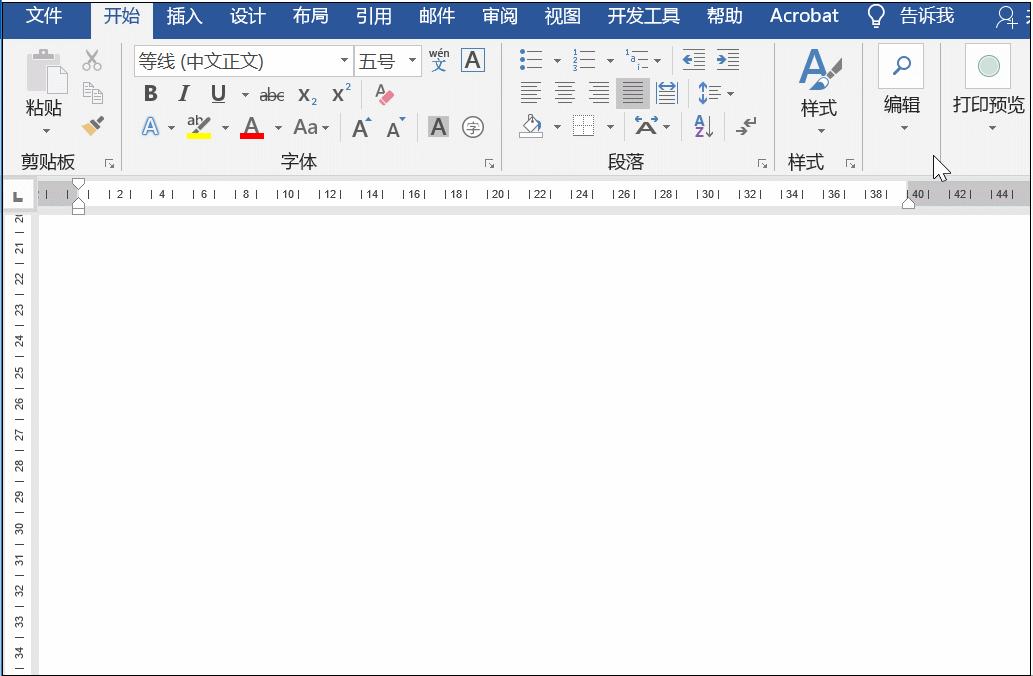Click the Increase Font Size icon
1033x676 pixels.
pos(360,127)
